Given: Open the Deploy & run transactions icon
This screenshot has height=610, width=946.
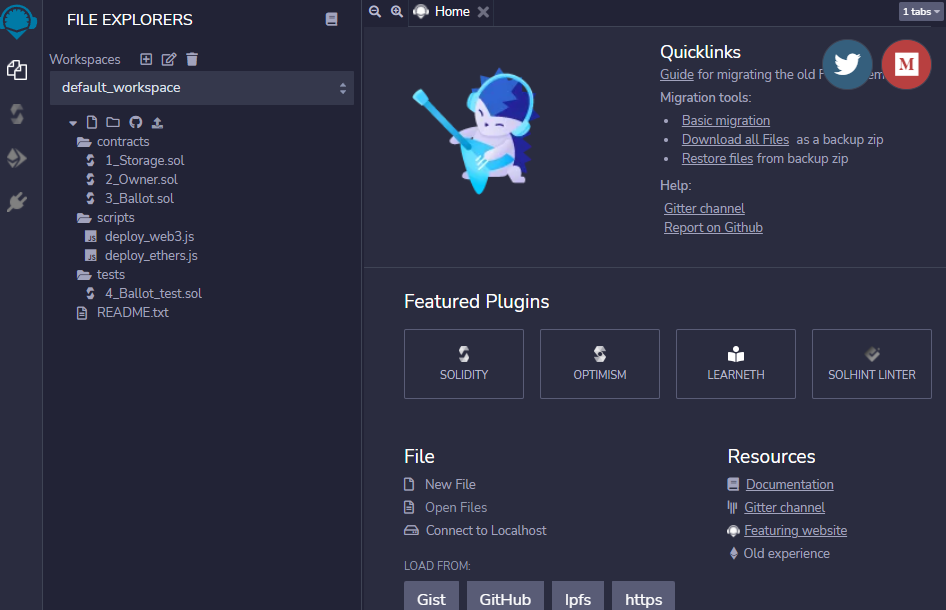Looking at the screenshot, I should 17,158.
